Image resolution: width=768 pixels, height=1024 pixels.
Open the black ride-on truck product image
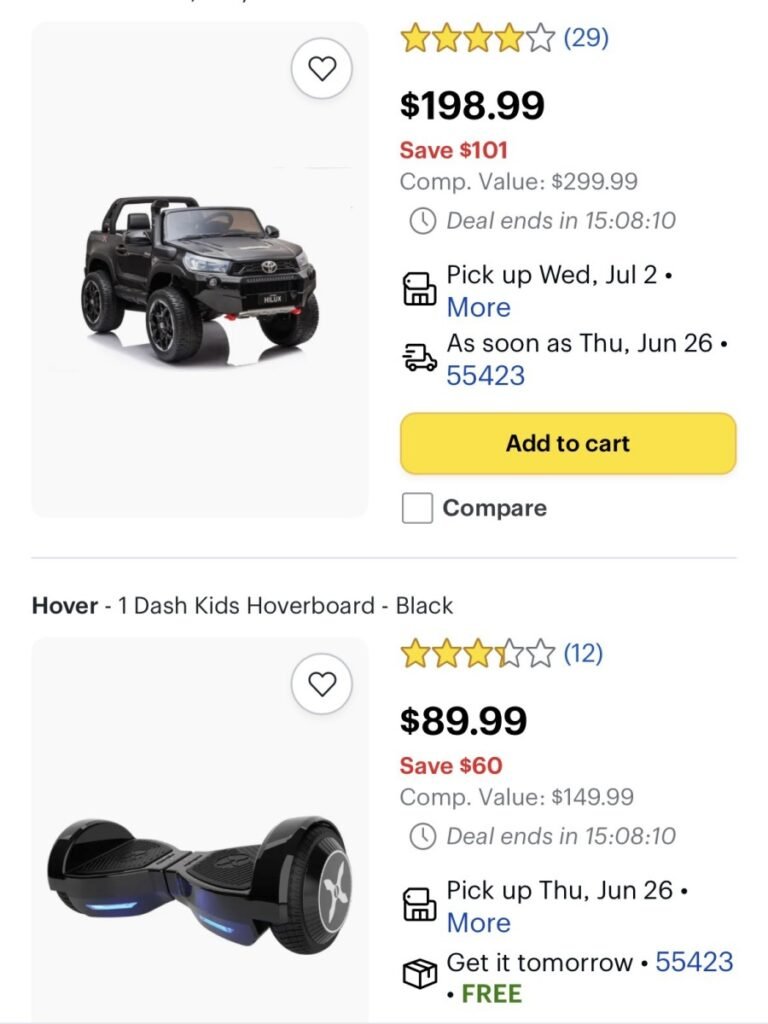tap(199, 270)
